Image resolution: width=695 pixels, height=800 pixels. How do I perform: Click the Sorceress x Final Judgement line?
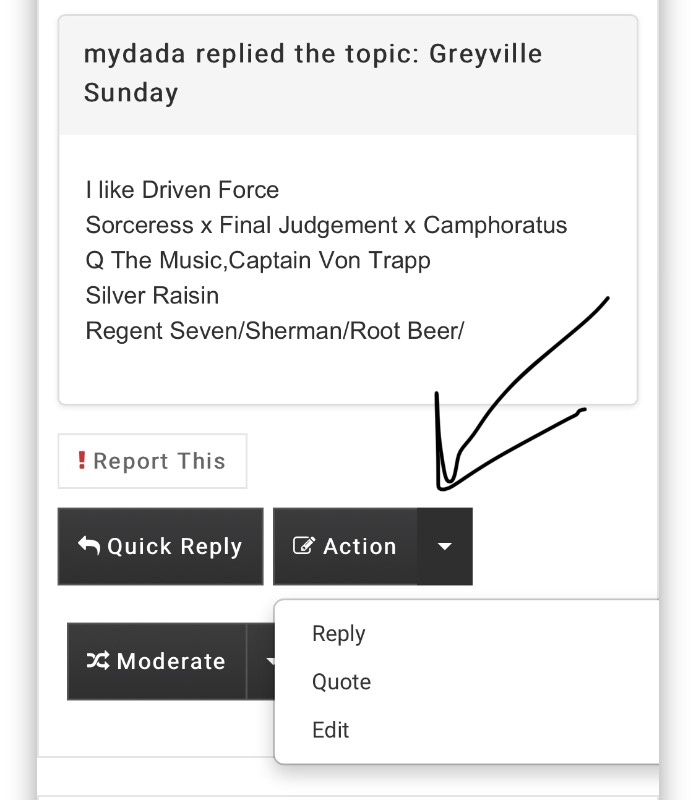326,225
